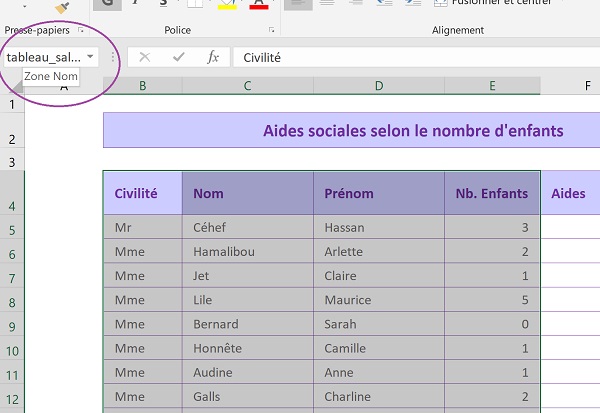
Task: Select cell containing Jet
Action: coord(248,275)
